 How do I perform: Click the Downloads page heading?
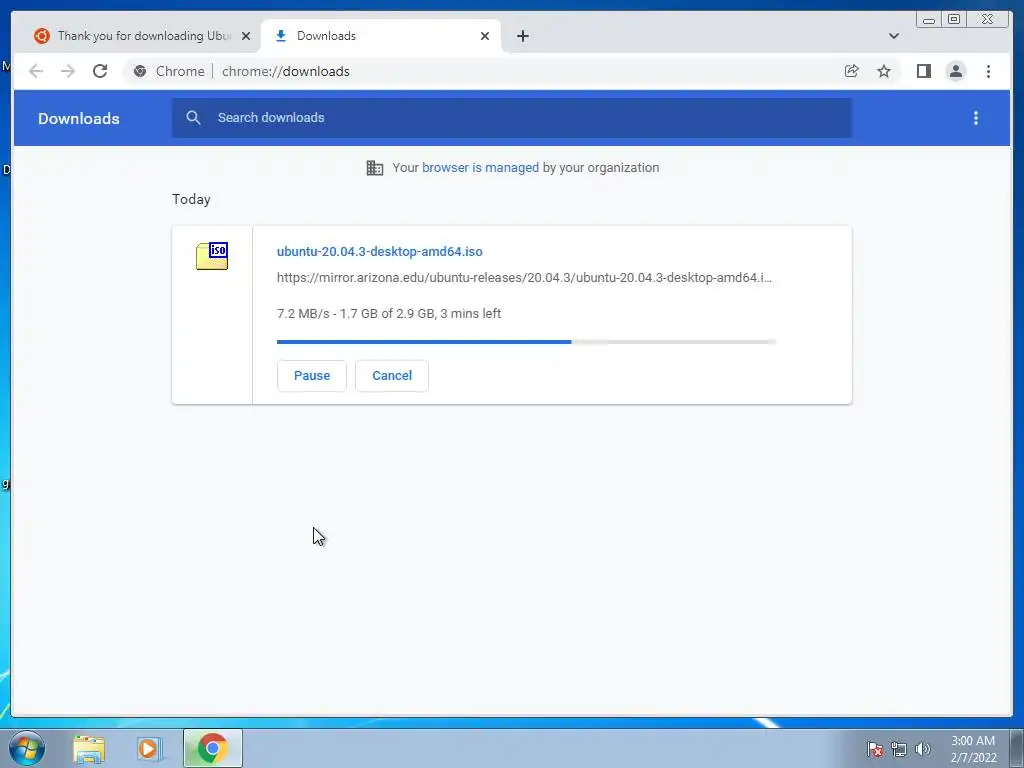(x=78, y=118)
